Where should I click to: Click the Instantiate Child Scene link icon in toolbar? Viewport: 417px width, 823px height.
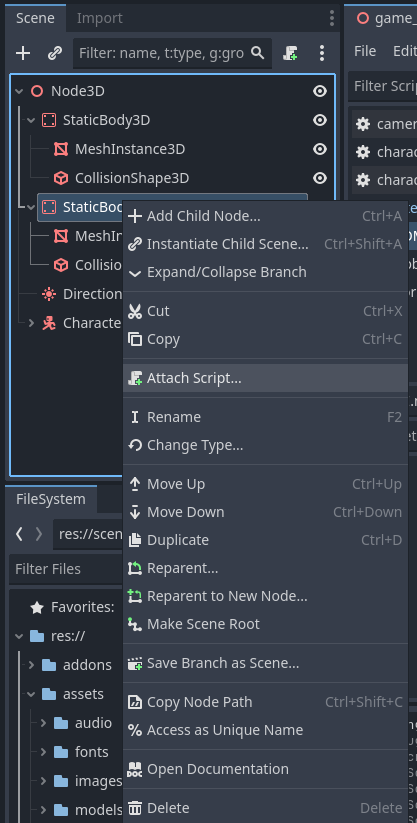55,53
